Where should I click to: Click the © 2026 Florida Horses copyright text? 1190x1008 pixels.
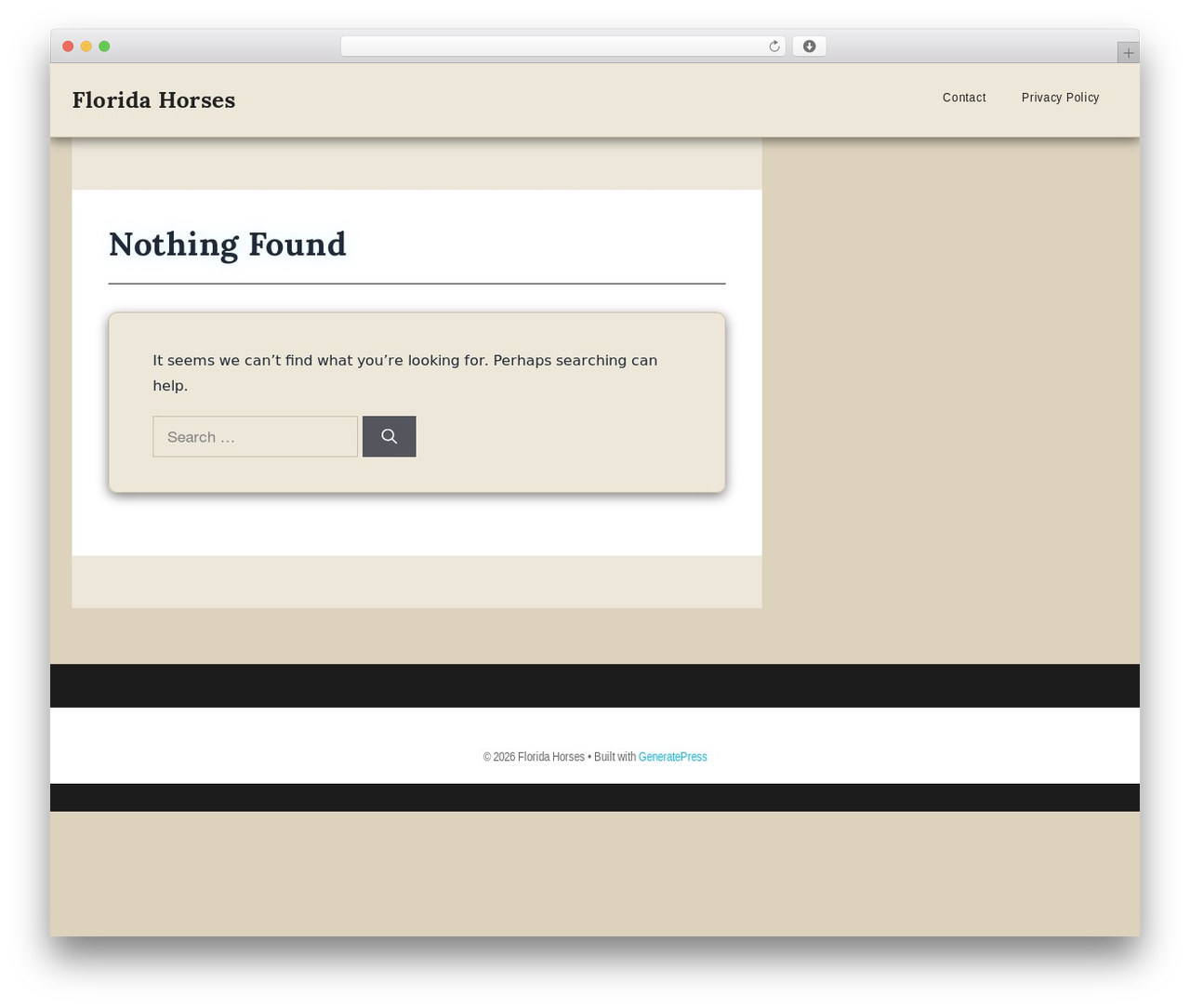click(x=534, y=757)
